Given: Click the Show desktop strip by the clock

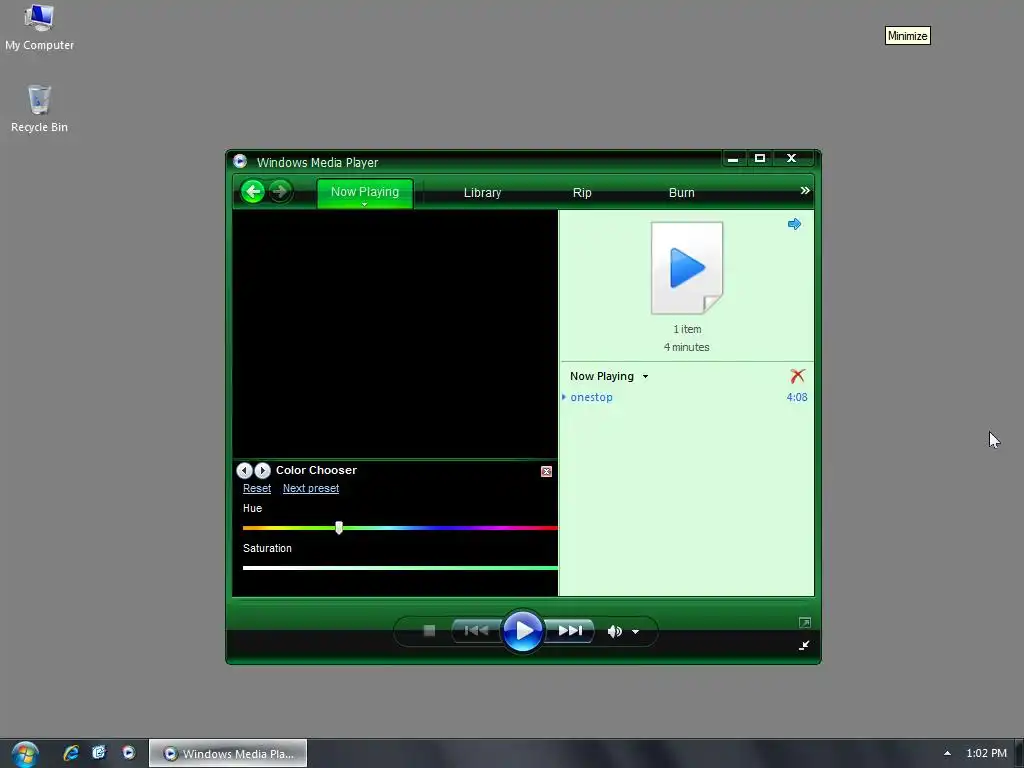Looking at the screenshot, I should pyautogui.click(x=1019, y=754).
